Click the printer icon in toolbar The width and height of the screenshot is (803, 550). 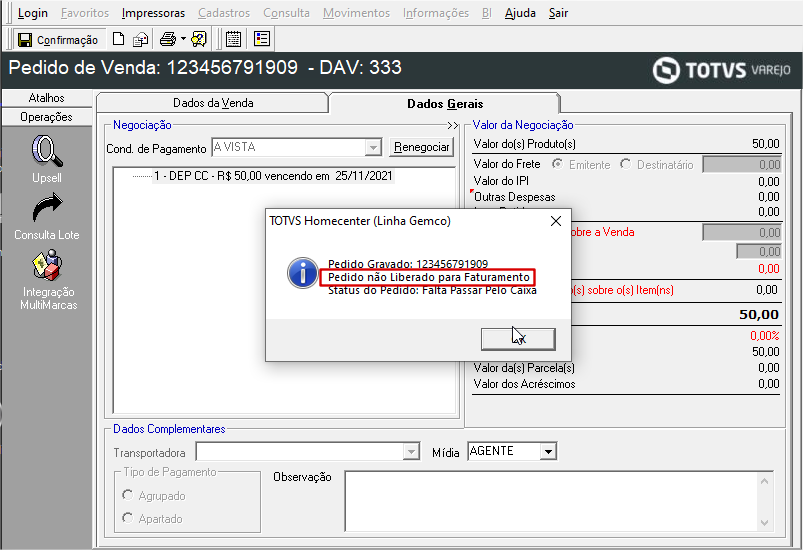coord(167,39)
